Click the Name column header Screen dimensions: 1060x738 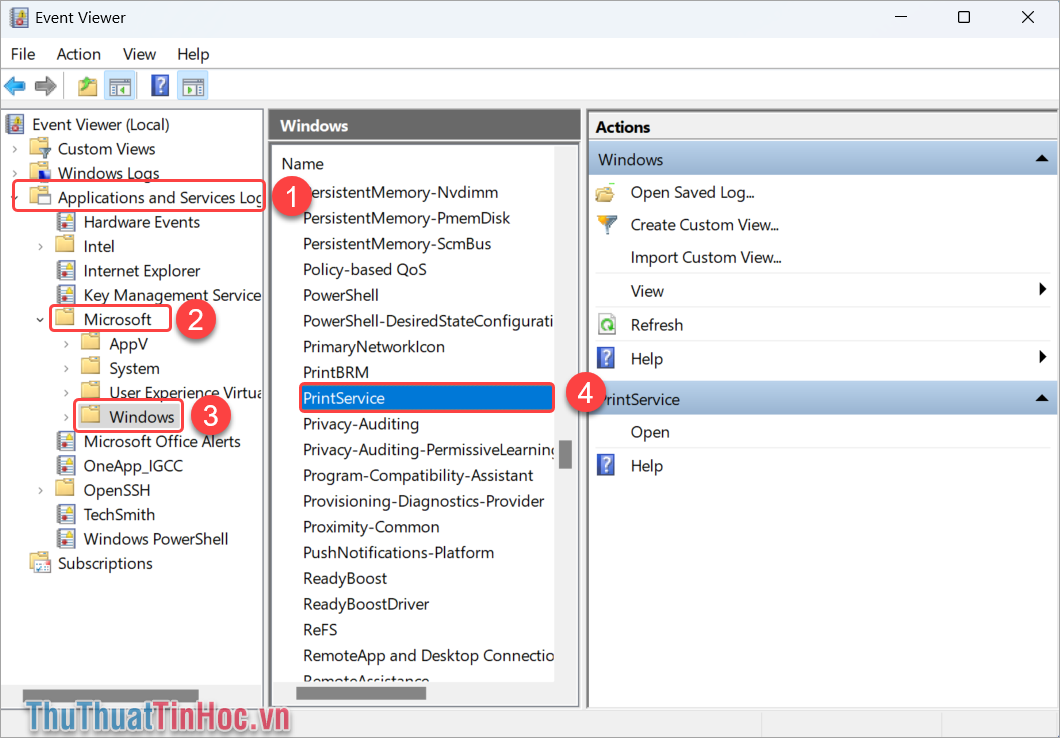[x=302, y=164]
